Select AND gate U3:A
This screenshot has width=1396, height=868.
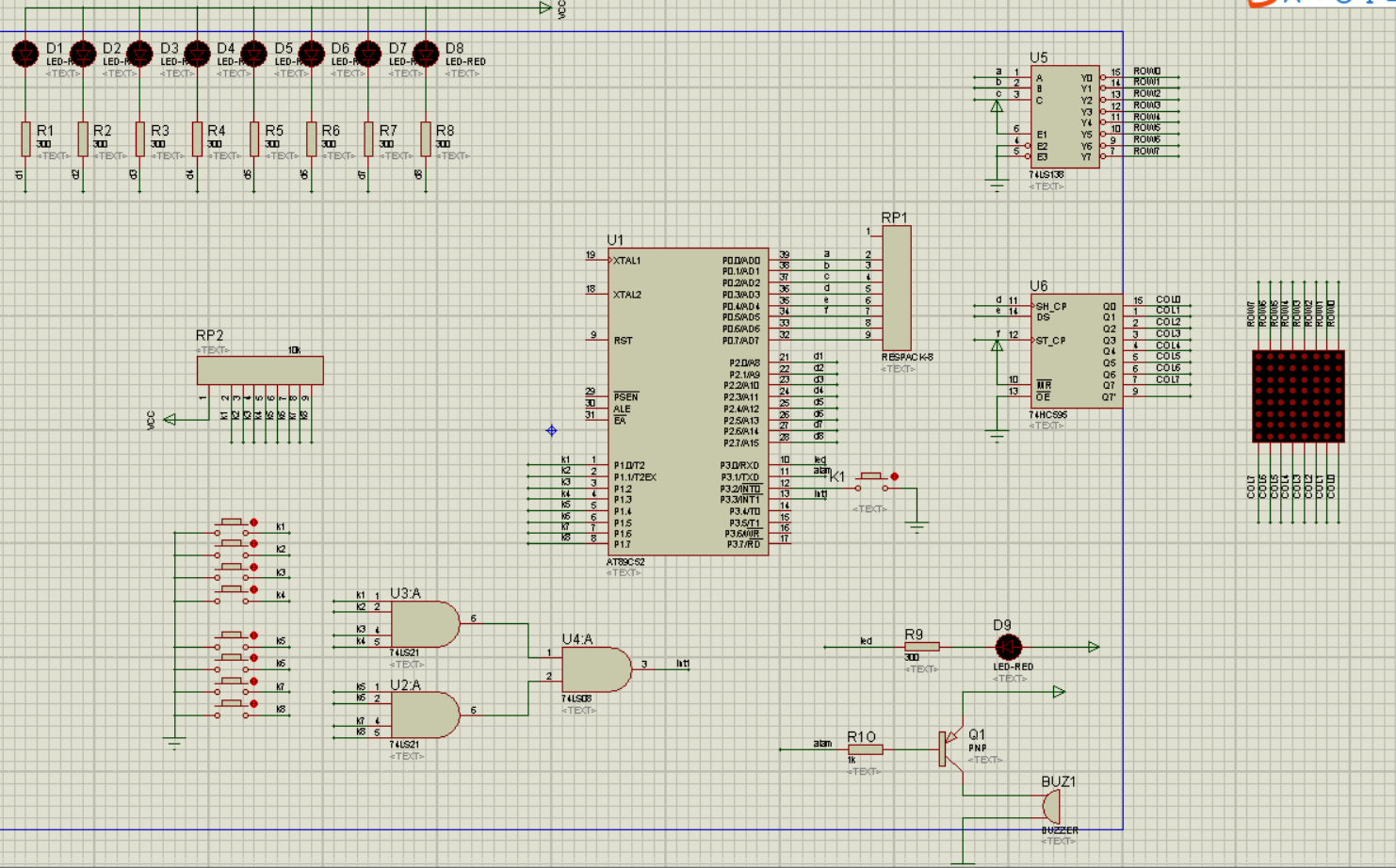pos(425,623)
